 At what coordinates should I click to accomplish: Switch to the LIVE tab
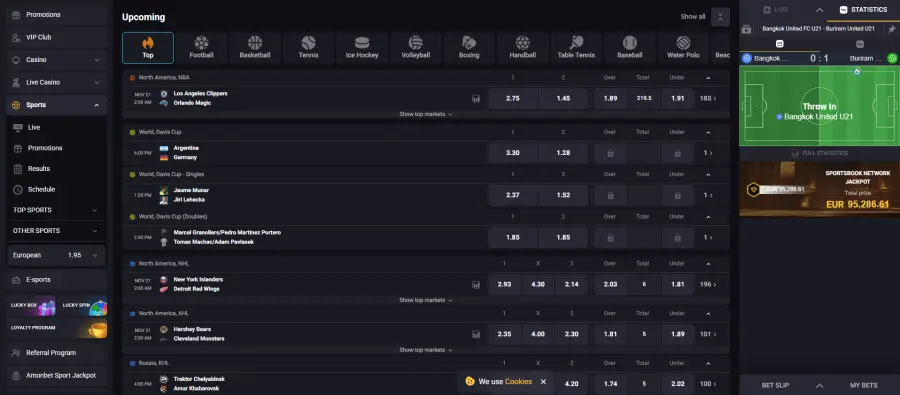(x=776, y=10)
